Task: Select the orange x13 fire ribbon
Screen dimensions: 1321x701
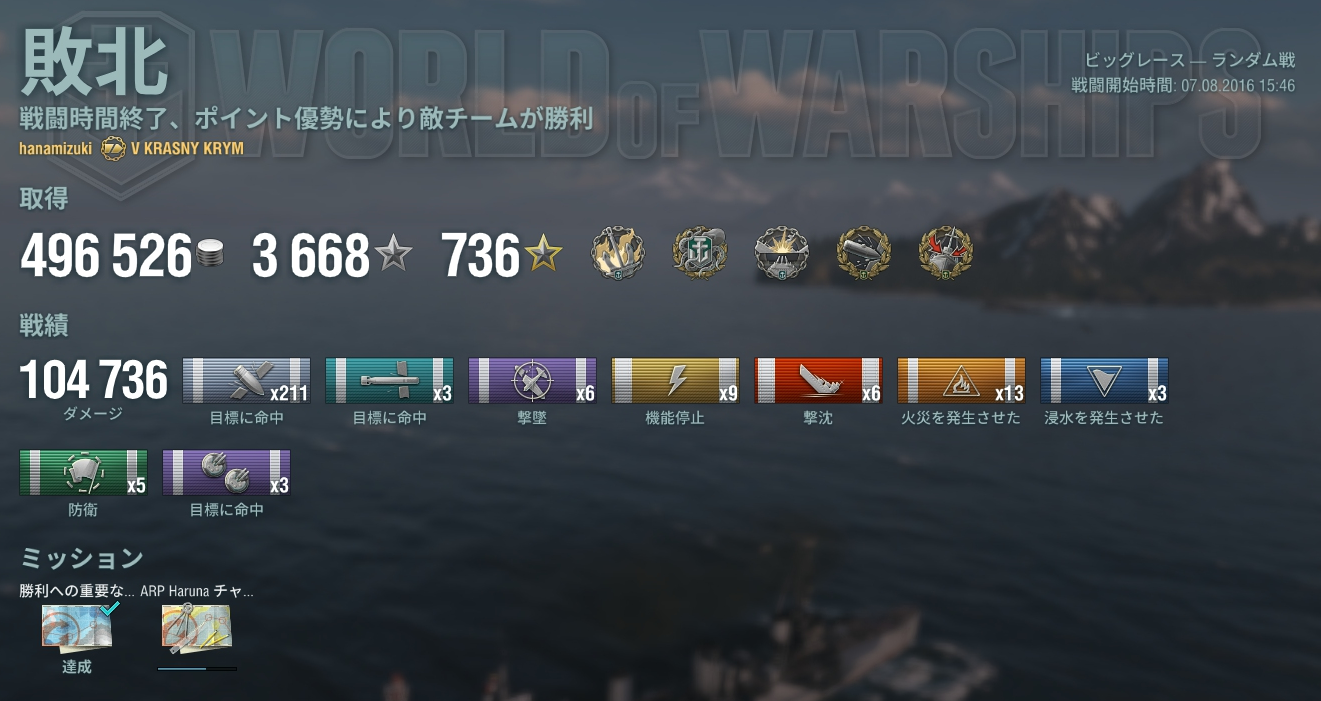Action: click(961, 381)
